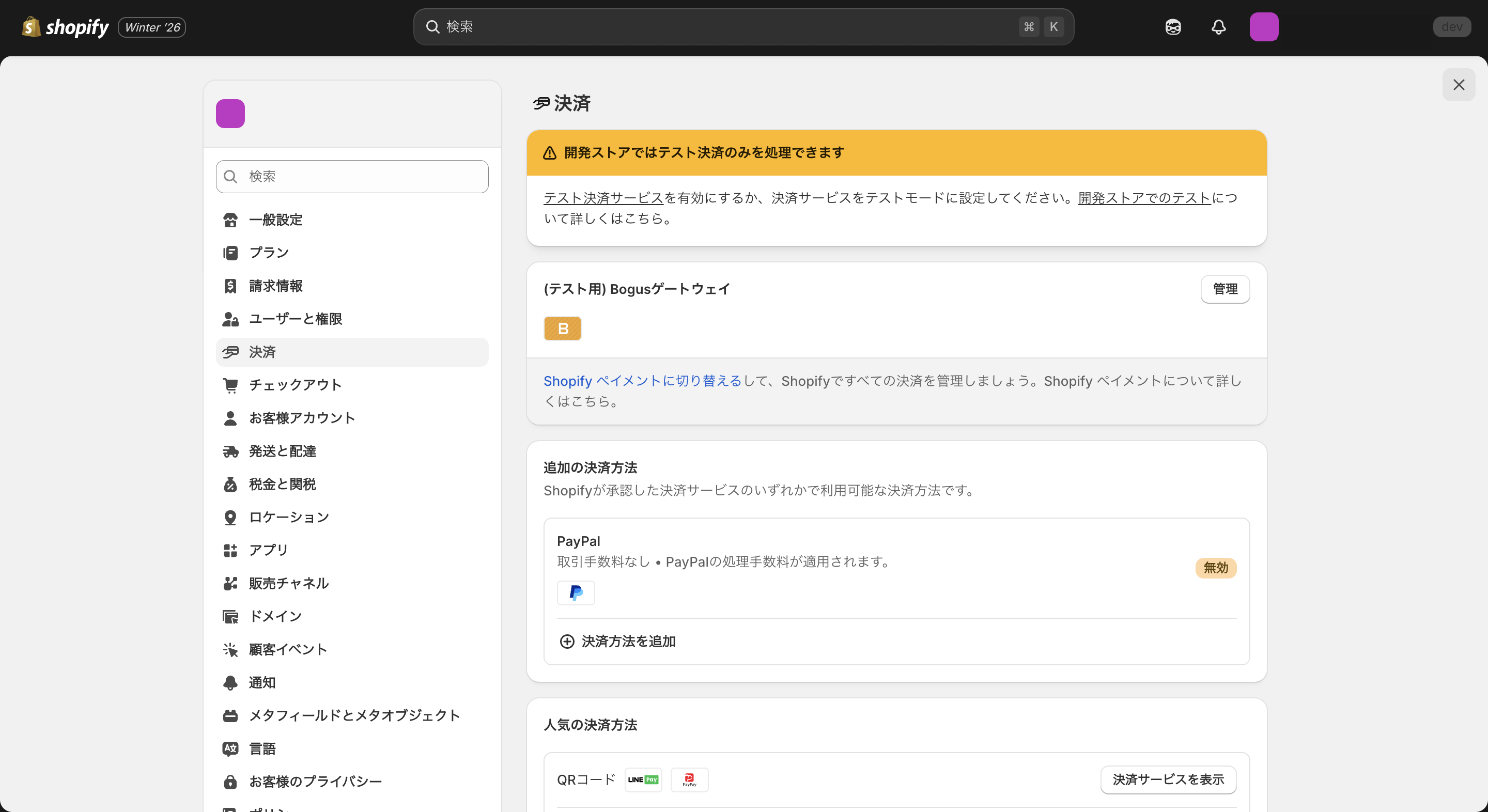Open the 開発ストアでのテスト link
The width and height of the screenshot is (1488, 812).
[1142, 197]
